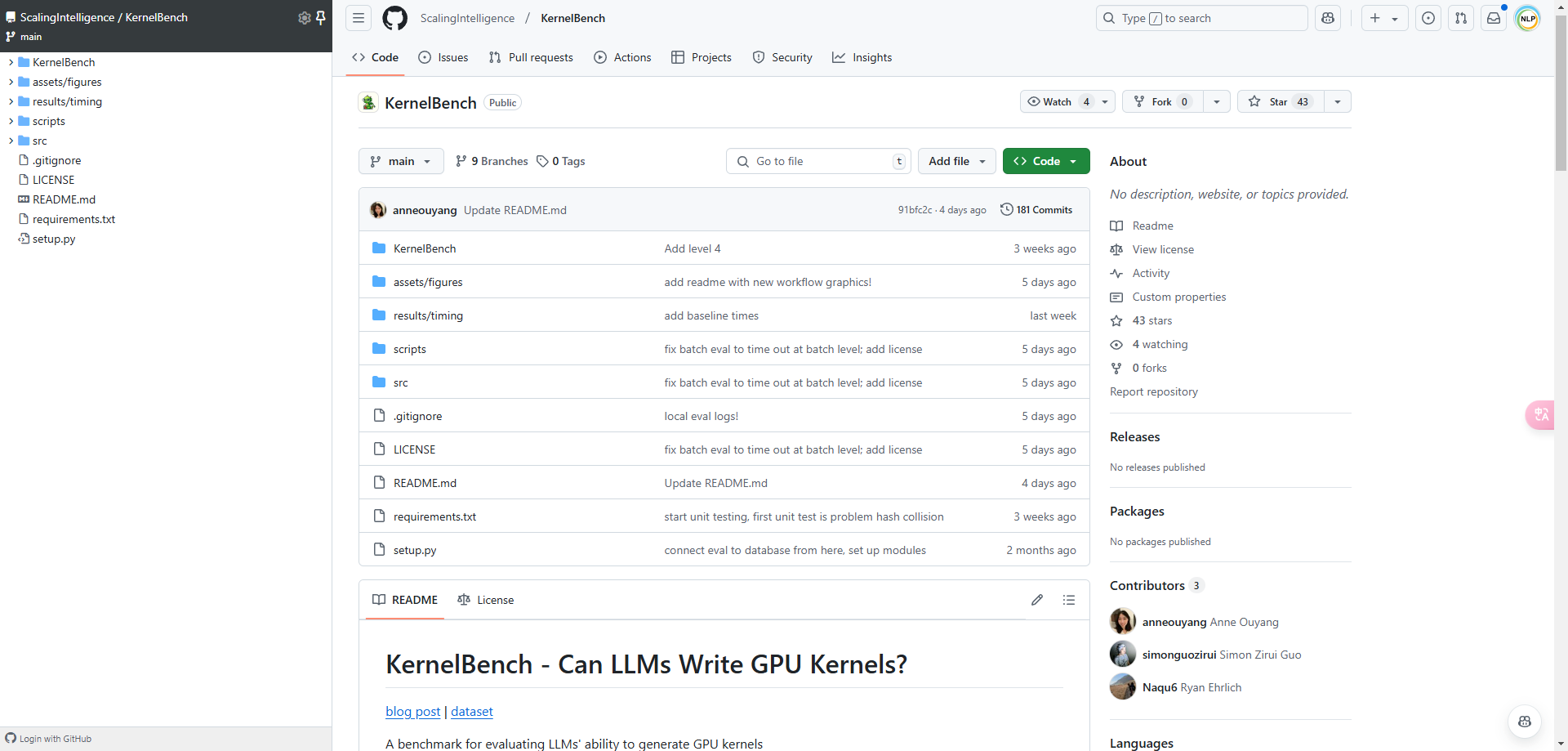Open the License tab beside README

486,600
